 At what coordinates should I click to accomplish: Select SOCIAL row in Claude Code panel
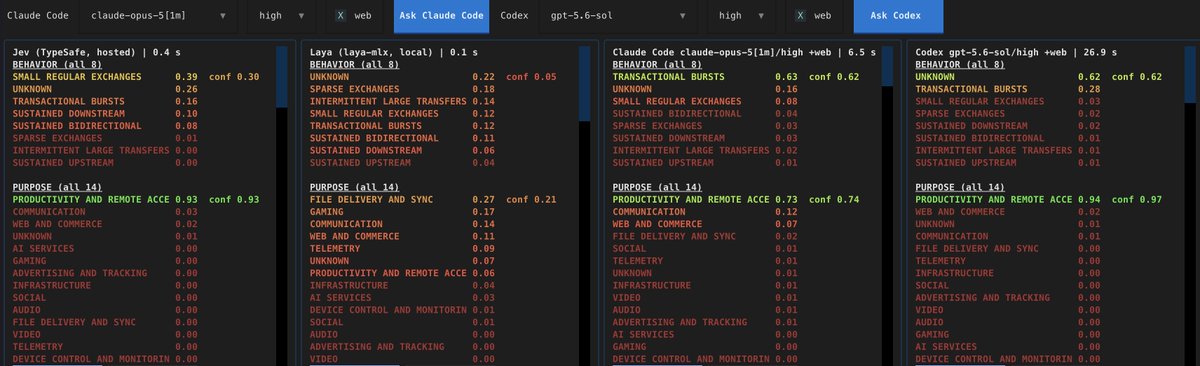[706, 248]
